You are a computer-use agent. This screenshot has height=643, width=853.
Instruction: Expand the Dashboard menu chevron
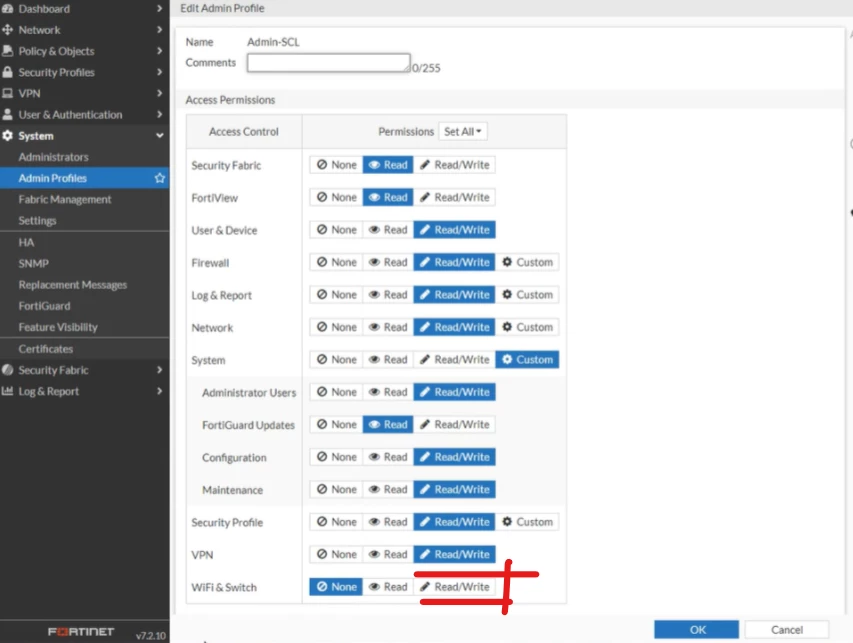(159, 9)
